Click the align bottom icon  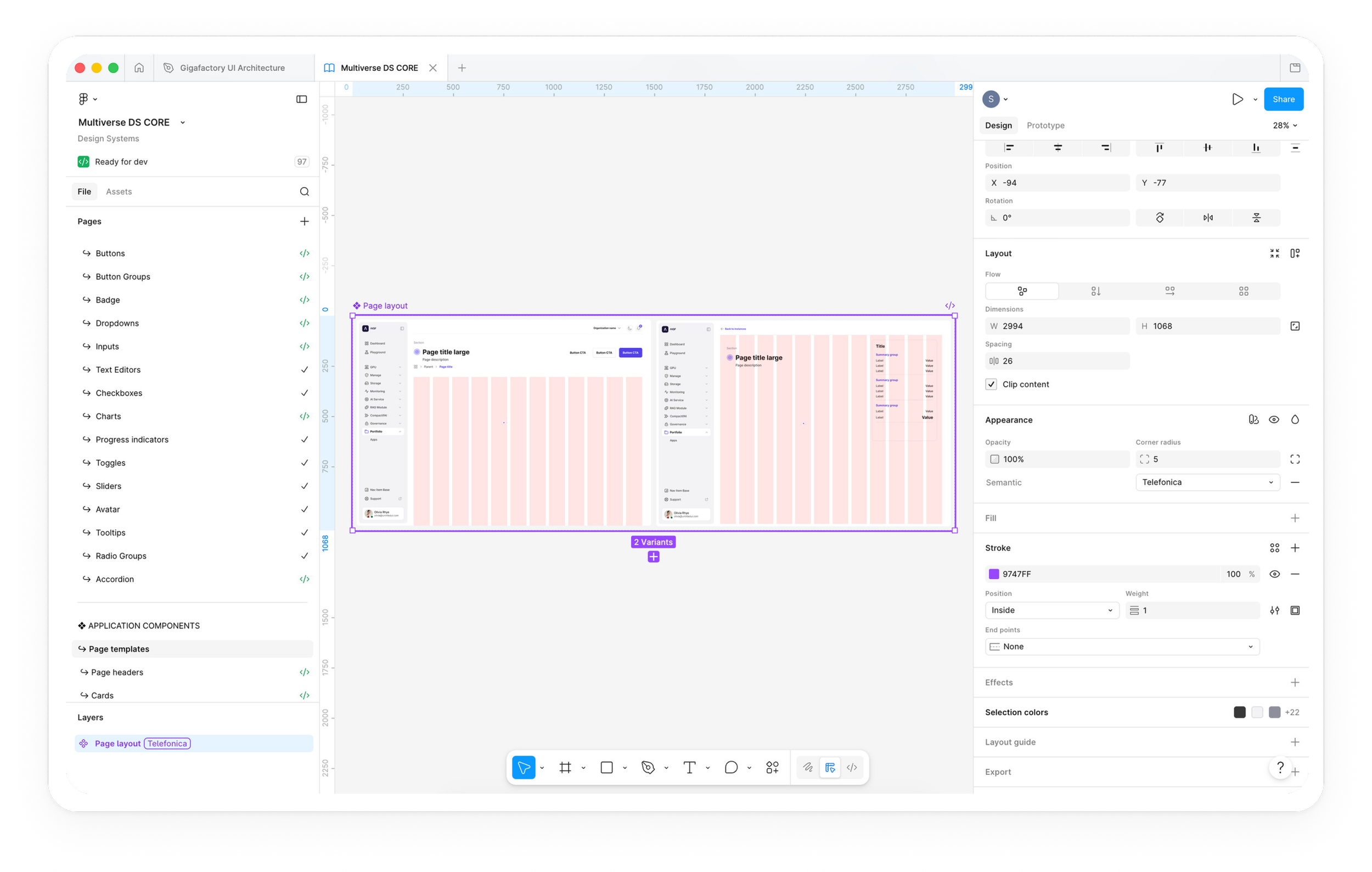pos(1256,148)
